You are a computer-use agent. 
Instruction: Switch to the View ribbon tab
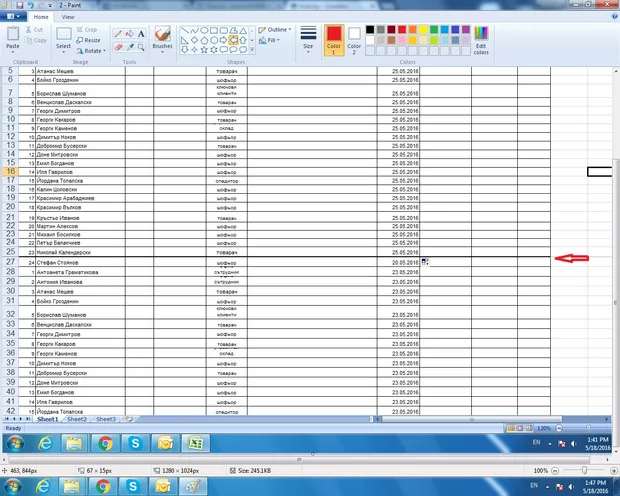67,17
